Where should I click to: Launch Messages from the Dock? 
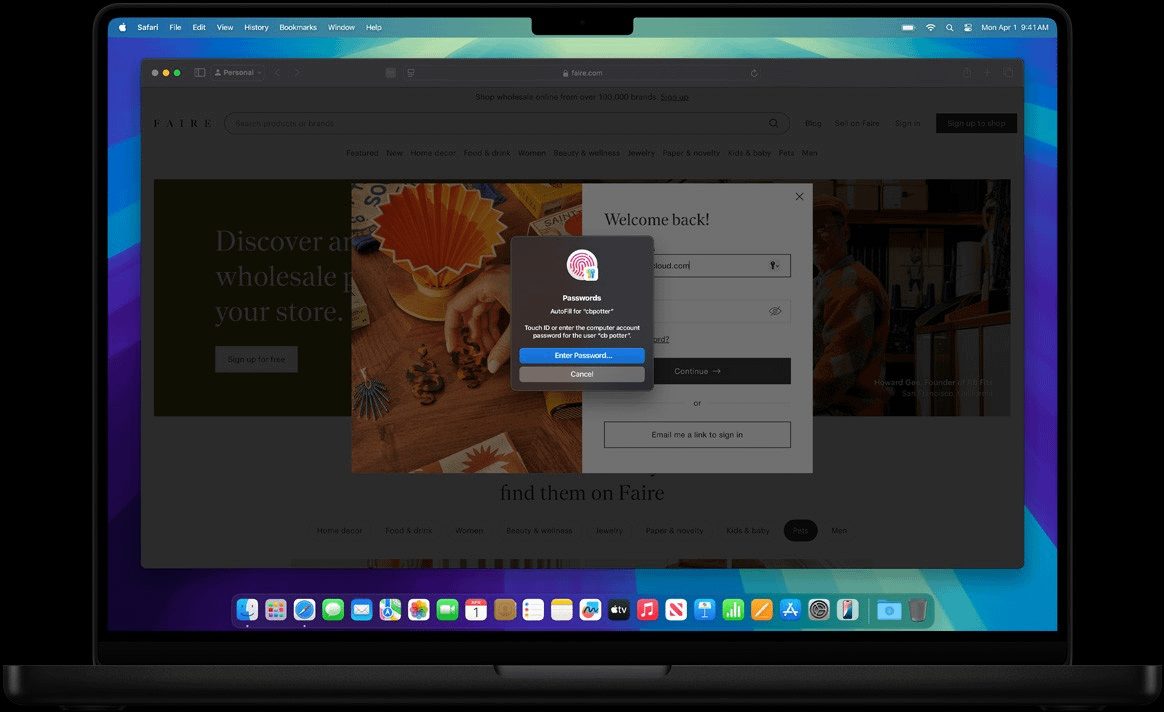pos(333,610)
